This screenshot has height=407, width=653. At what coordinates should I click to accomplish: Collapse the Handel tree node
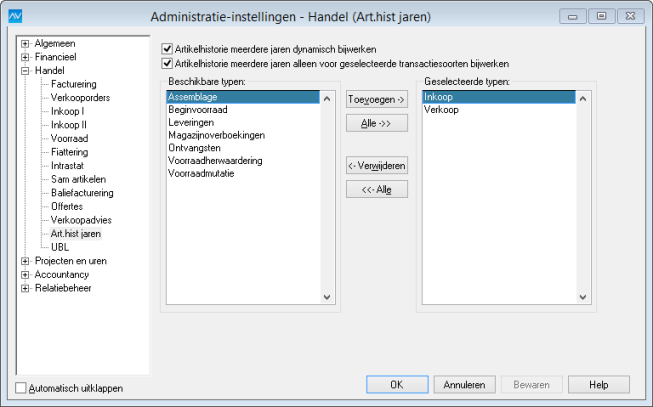(x=25, y=71)
